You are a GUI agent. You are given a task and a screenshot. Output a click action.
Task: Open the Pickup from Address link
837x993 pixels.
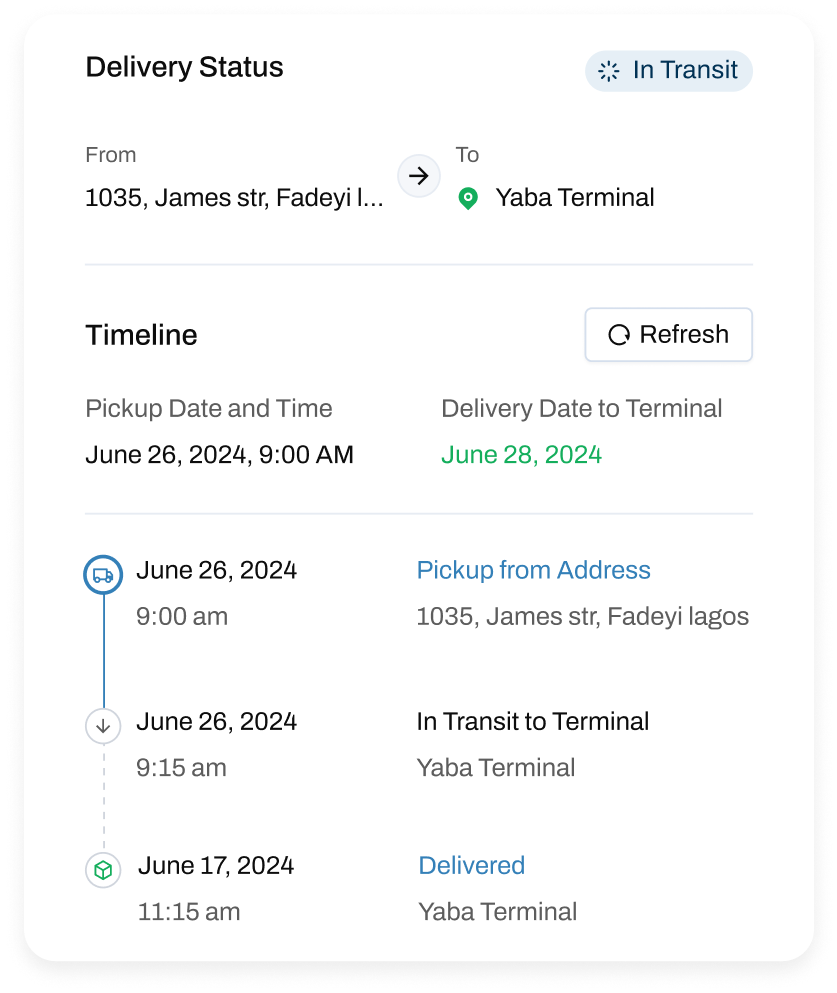(x=533, y=570)
